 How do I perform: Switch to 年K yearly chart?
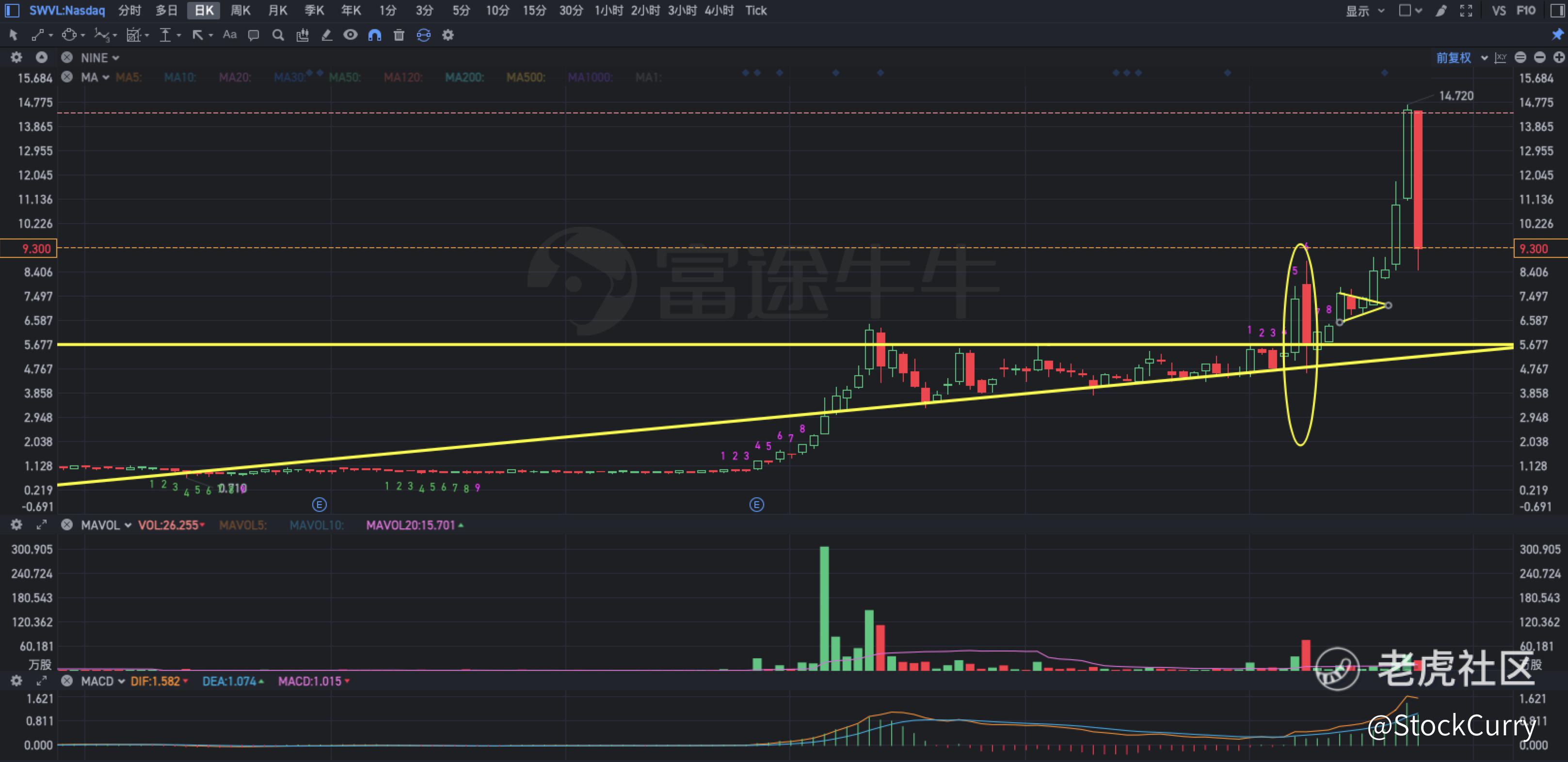coord(351,10)
